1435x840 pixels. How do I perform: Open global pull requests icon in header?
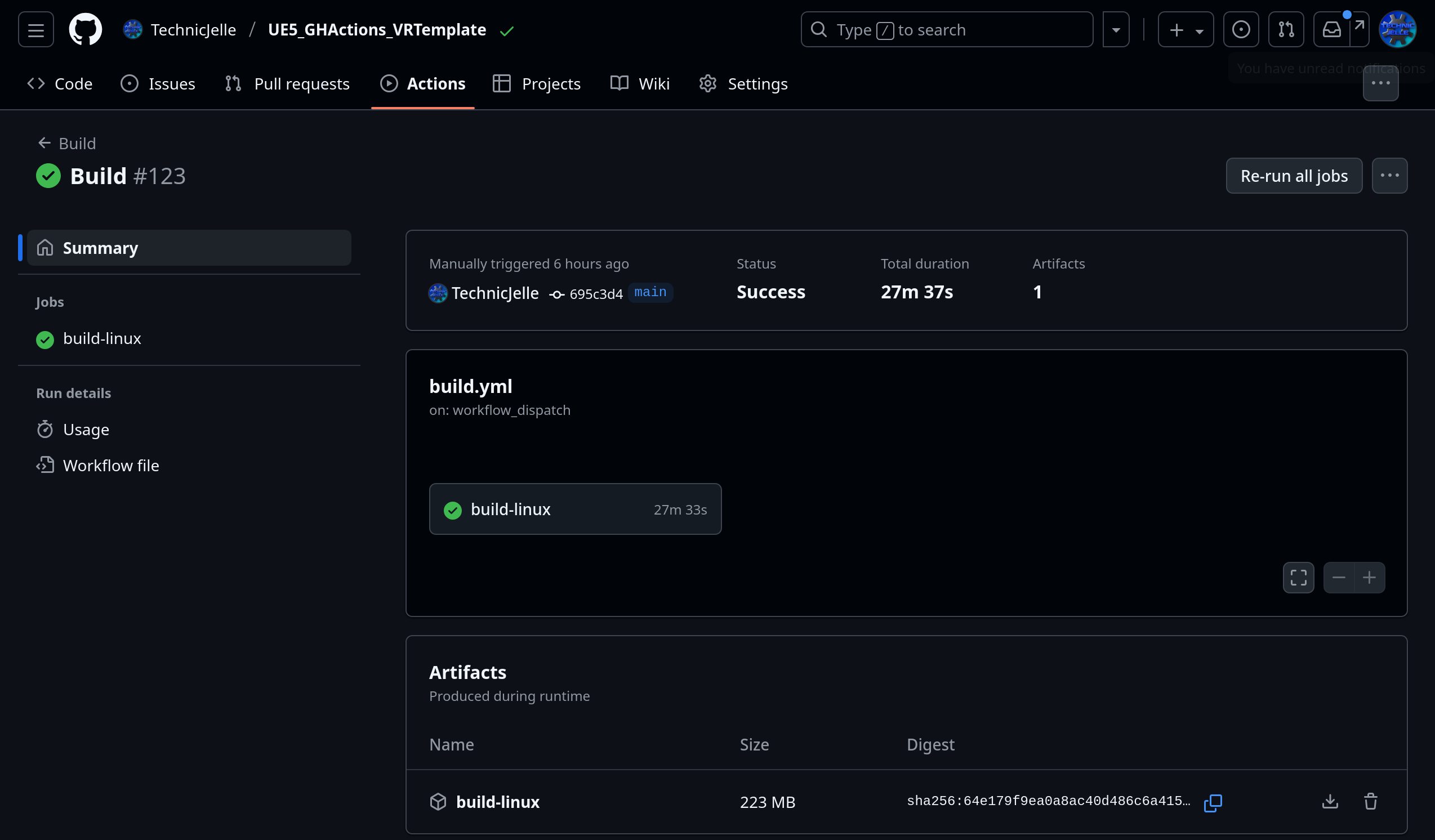(x=1286, y=30)
